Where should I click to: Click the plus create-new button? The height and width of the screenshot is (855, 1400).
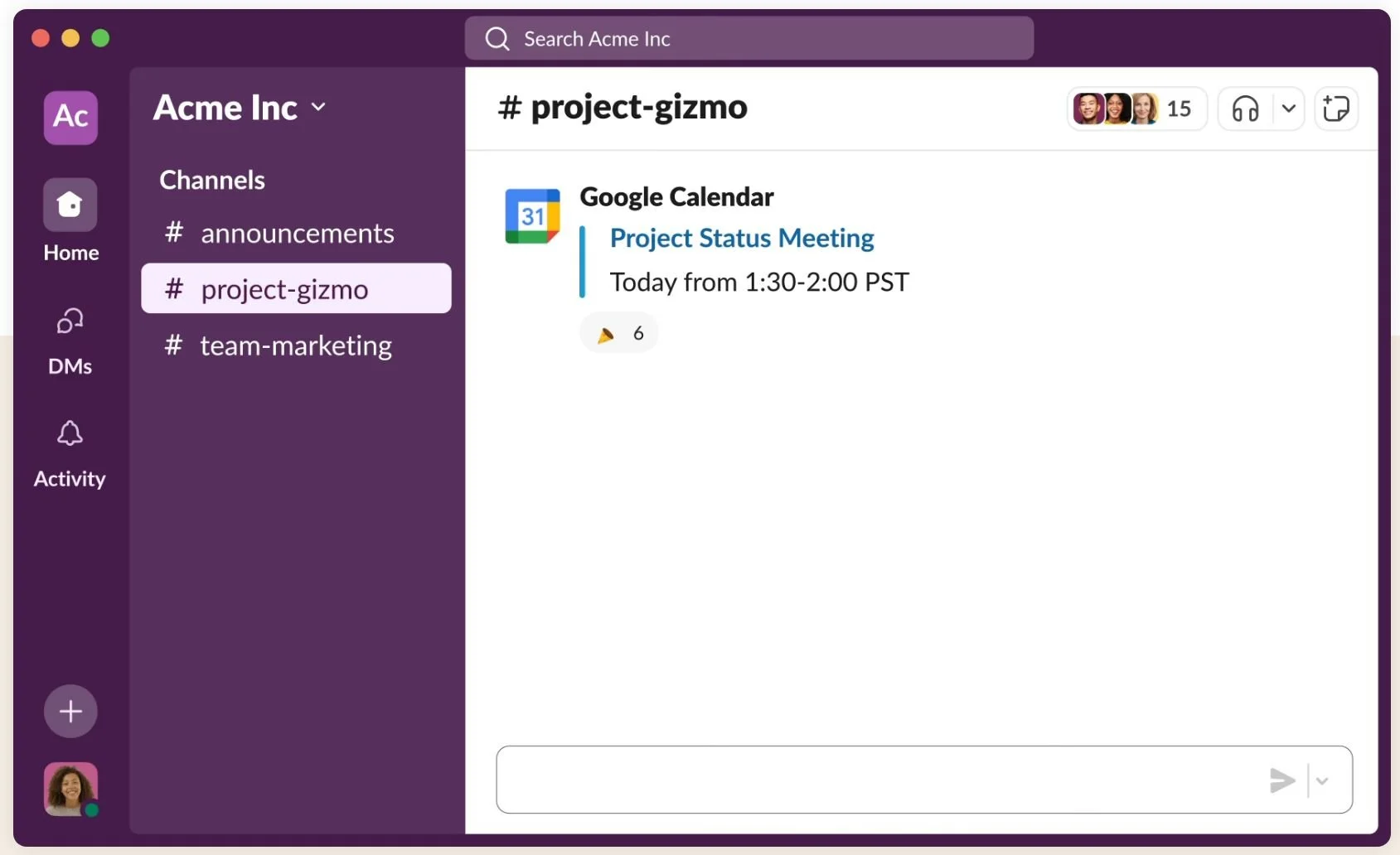pos(70,711)
